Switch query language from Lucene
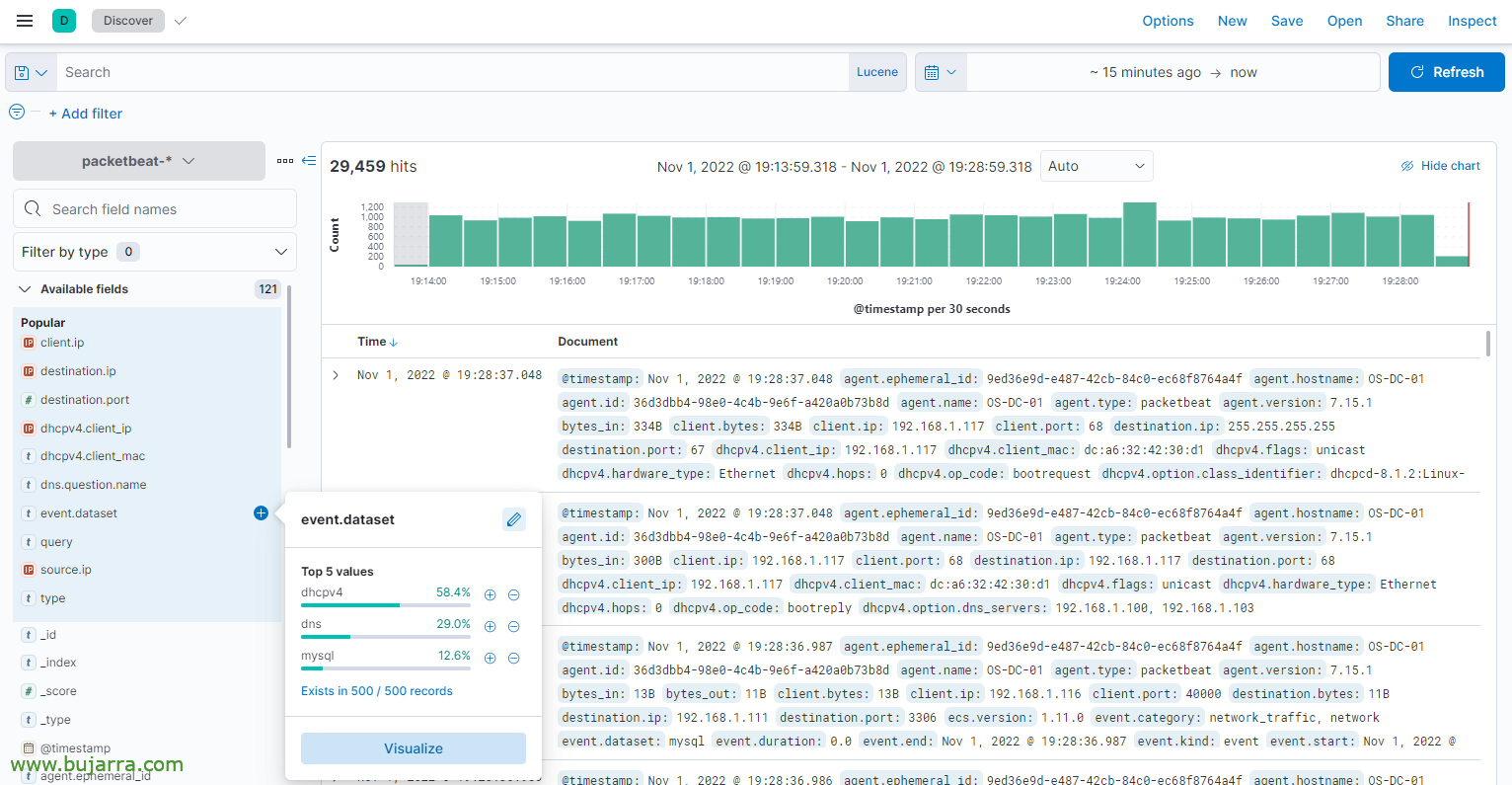The height and width of the screenshot is (785, 1512). 877,72
